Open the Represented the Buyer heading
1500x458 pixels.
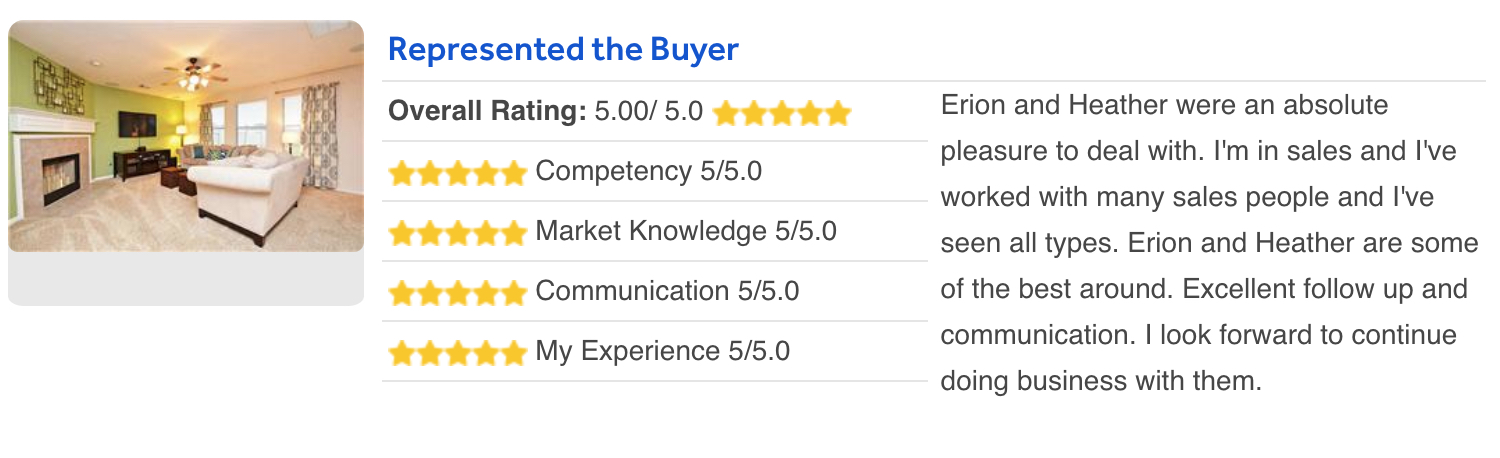pyautogui.click(x=563, y=49)
